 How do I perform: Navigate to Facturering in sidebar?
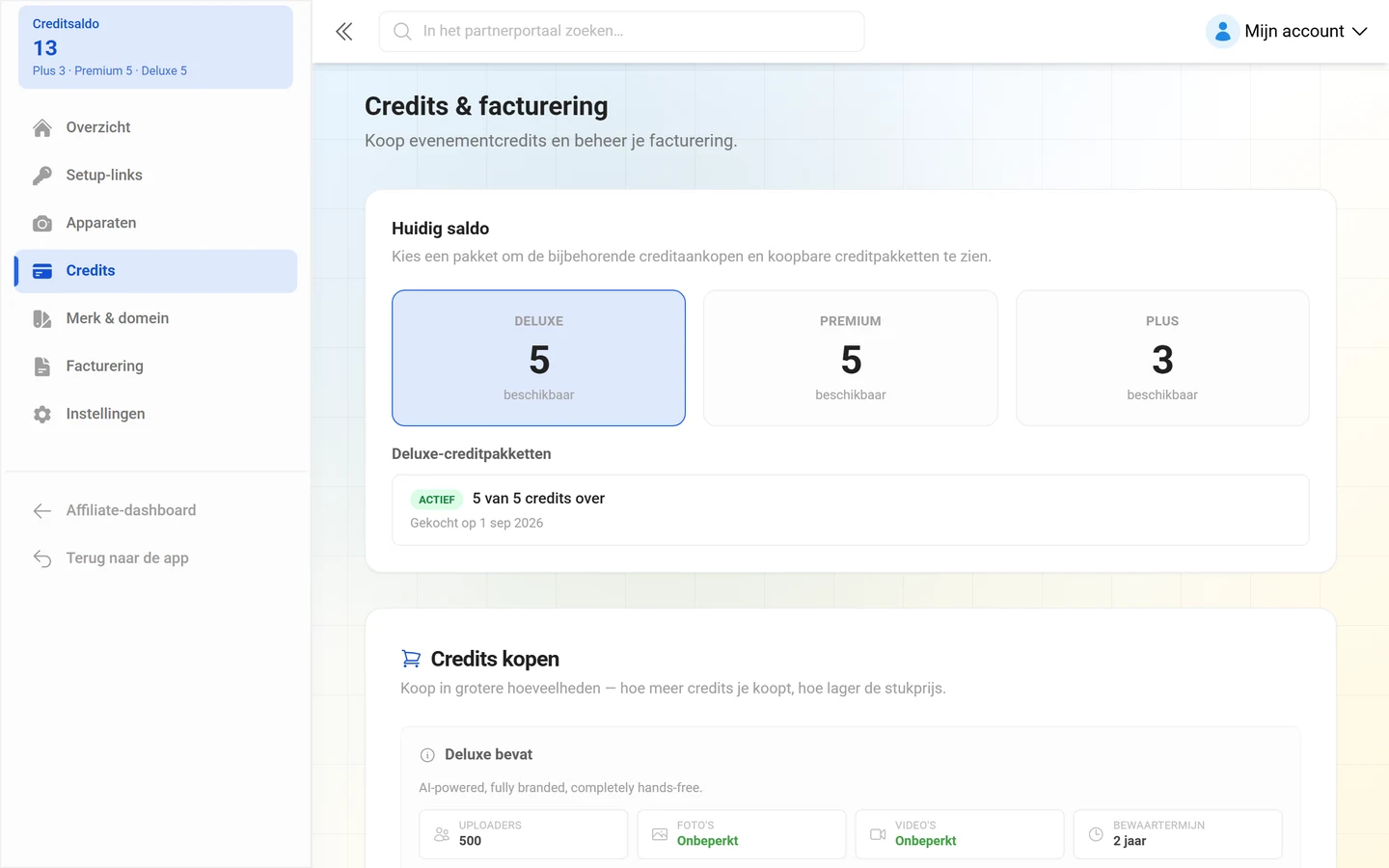[155, 366]
